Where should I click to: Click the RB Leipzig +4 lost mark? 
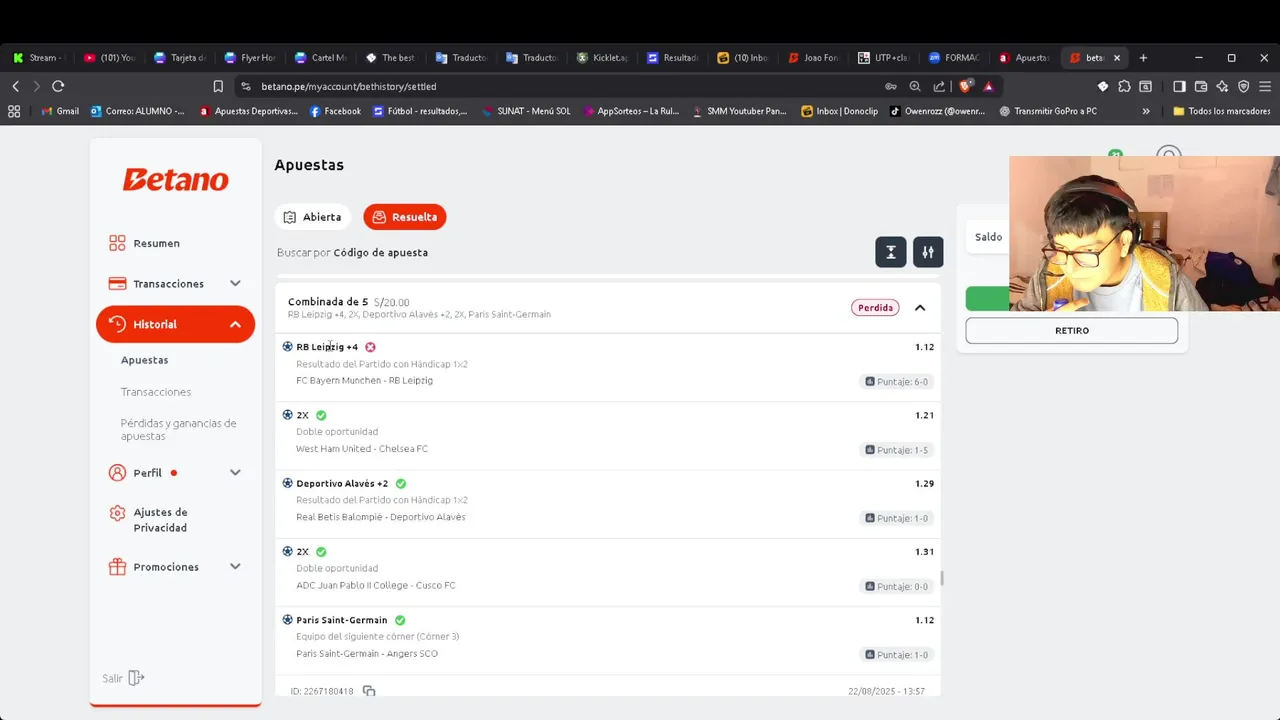pyautogui.click(x=370, y=347)
